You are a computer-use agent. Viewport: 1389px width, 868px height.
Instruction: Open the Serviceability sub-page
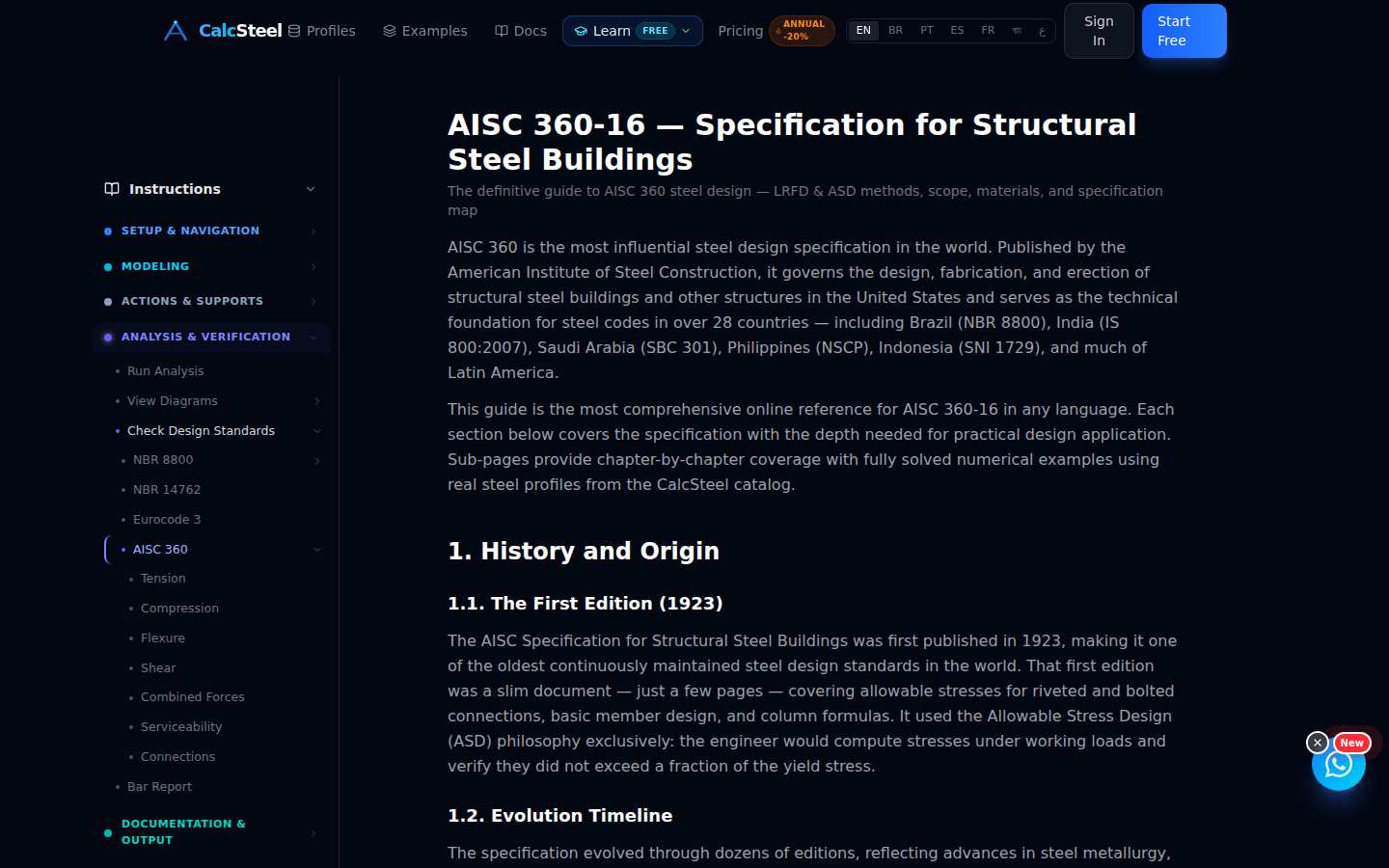181,727
